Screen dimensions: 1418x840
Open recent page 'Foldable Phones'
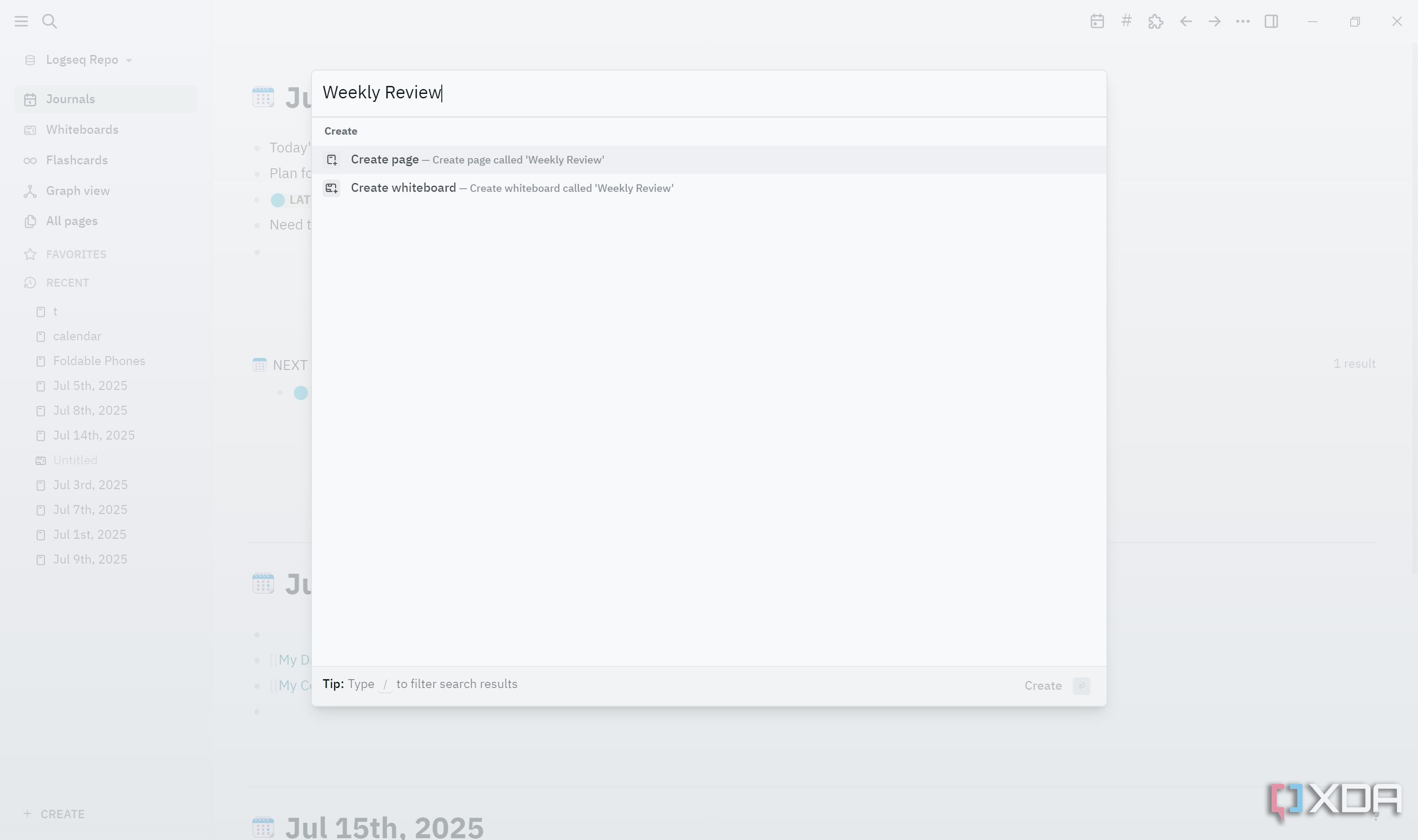(99, 361)
